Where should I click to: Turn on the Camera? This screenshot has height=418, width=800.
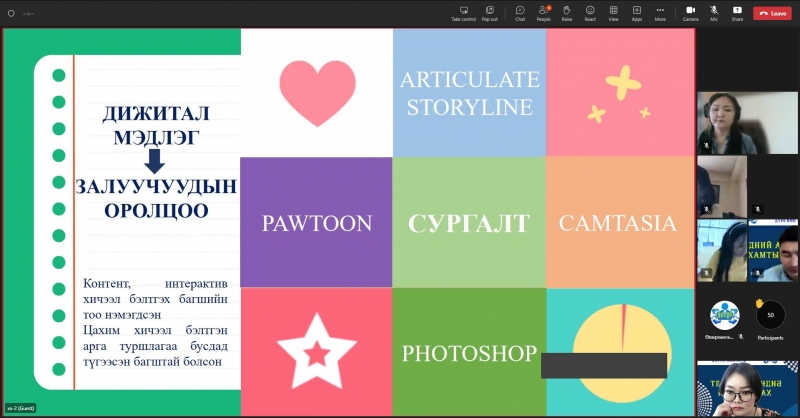pyautogui.click(x=690, y=12)
